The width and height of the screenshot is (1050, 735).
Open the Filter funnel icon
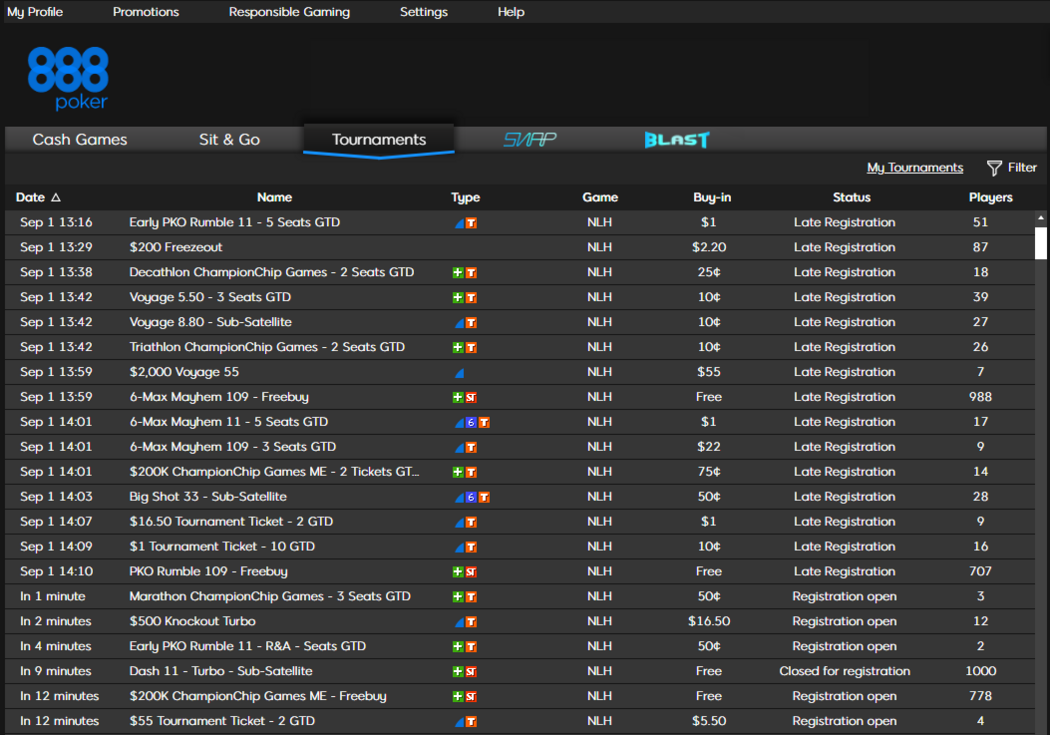[x=994, y=168]
